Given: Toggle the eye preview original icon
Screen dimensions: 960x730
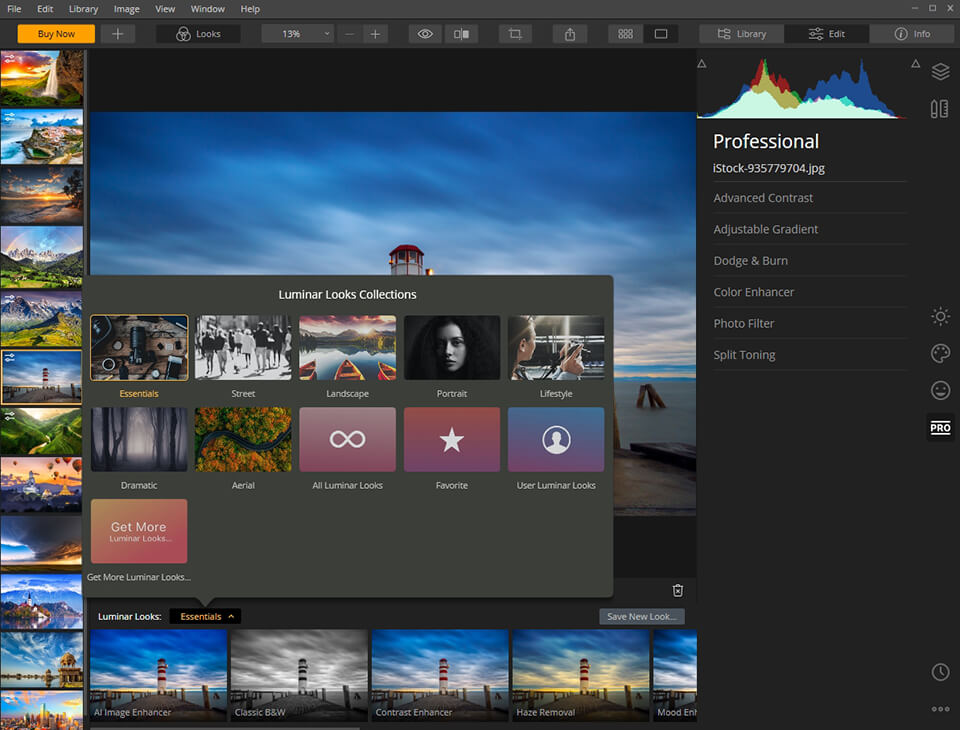Looking at the screenshot, I should (x=425, y=34).
